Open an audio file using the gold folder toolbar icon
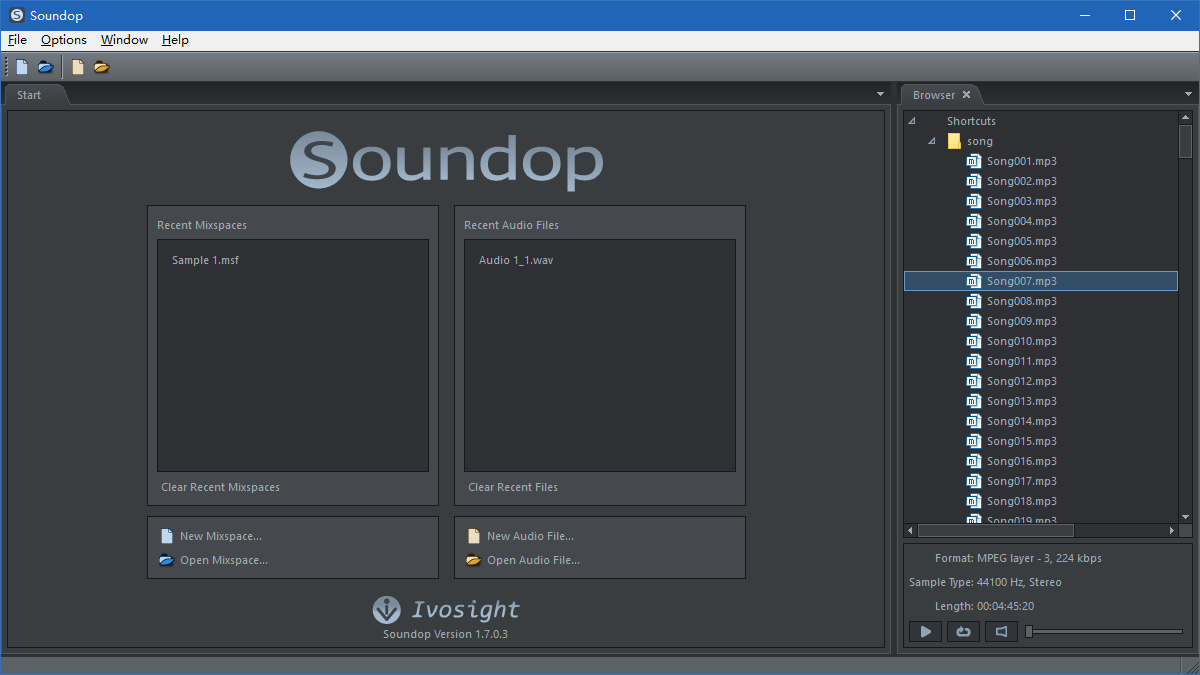The height and width of the screenshot is (675, 1200). click(x=101, y=66)
